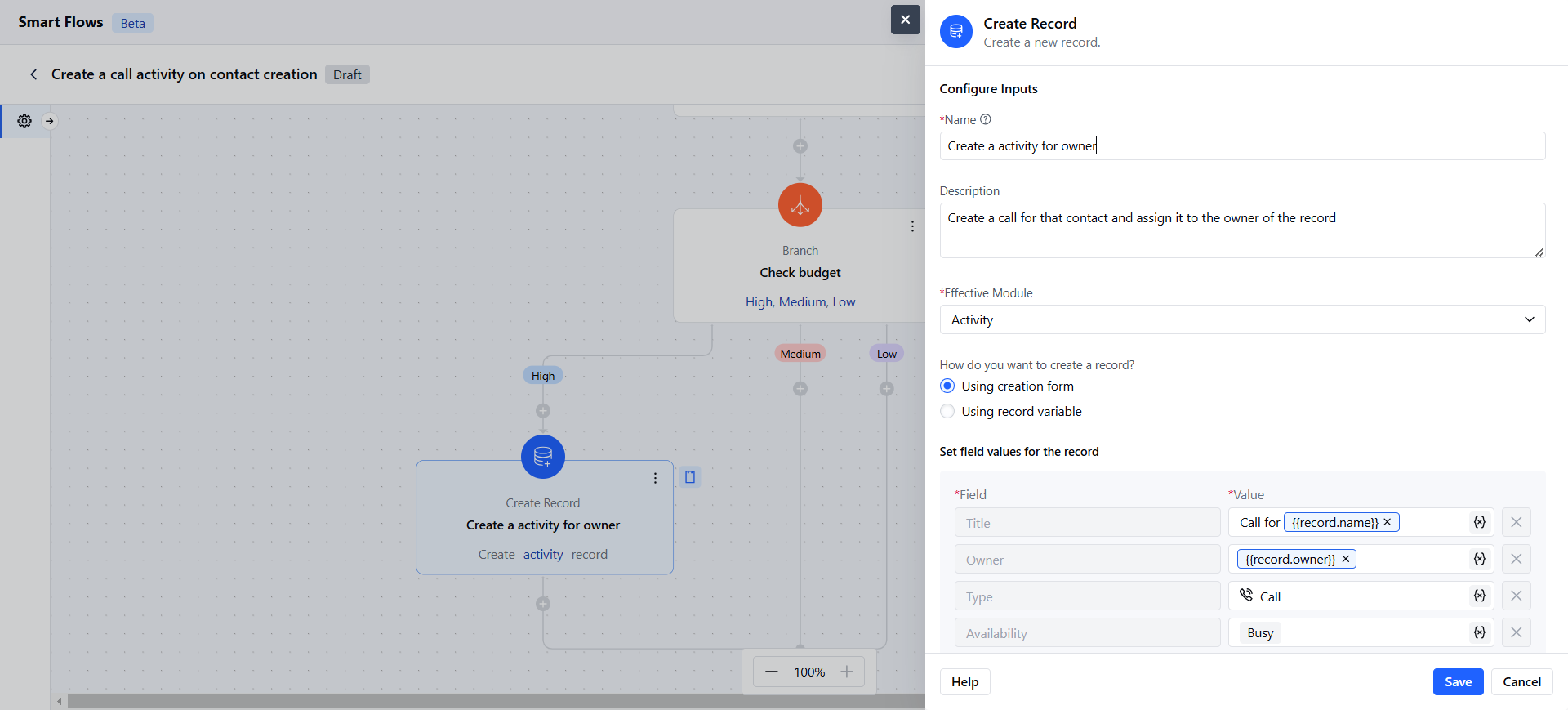Go back using the left chevron
1568x710 pixels.
[33, 74]
